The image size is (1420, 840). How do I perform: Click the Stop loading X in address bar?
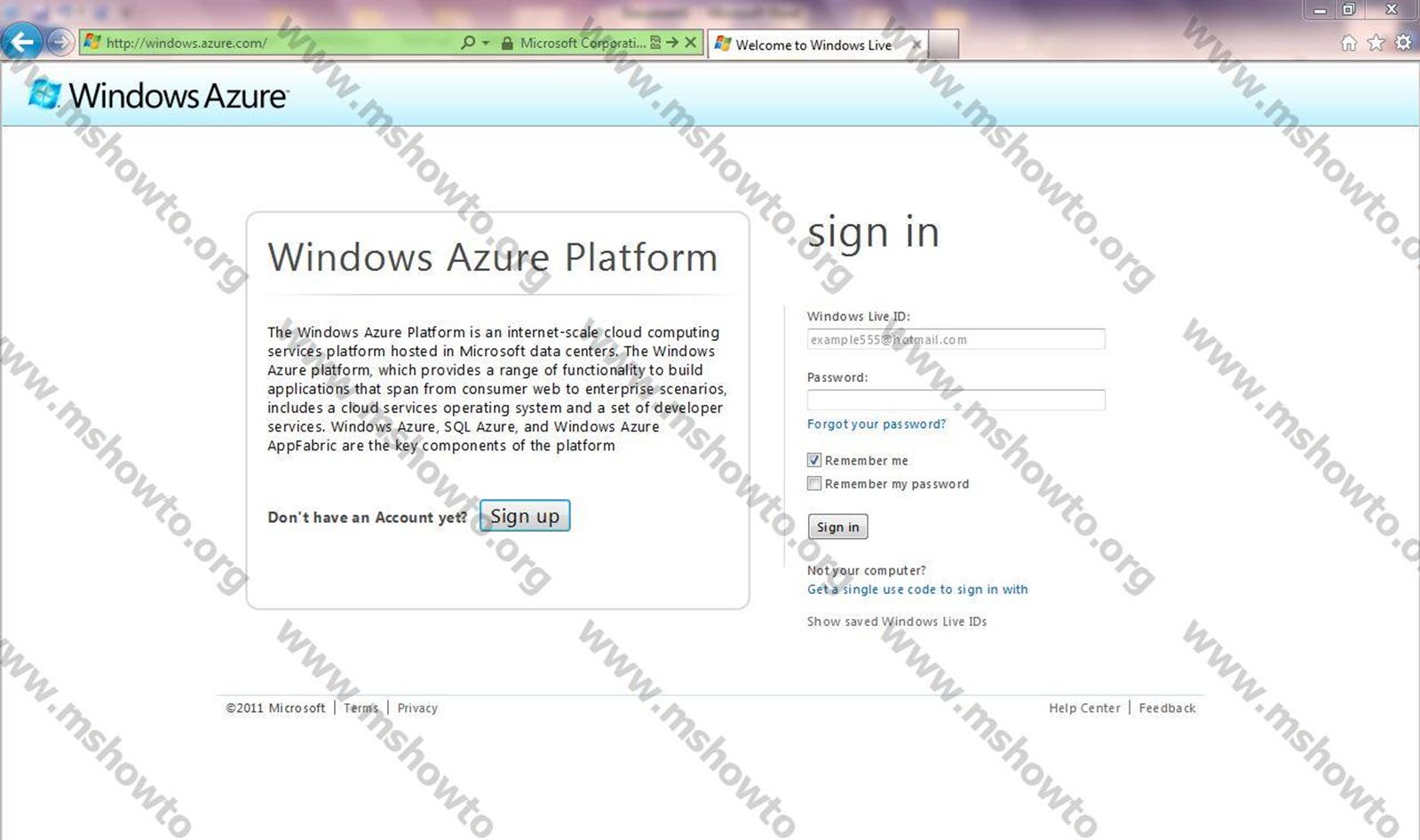(x=690, y=43)
